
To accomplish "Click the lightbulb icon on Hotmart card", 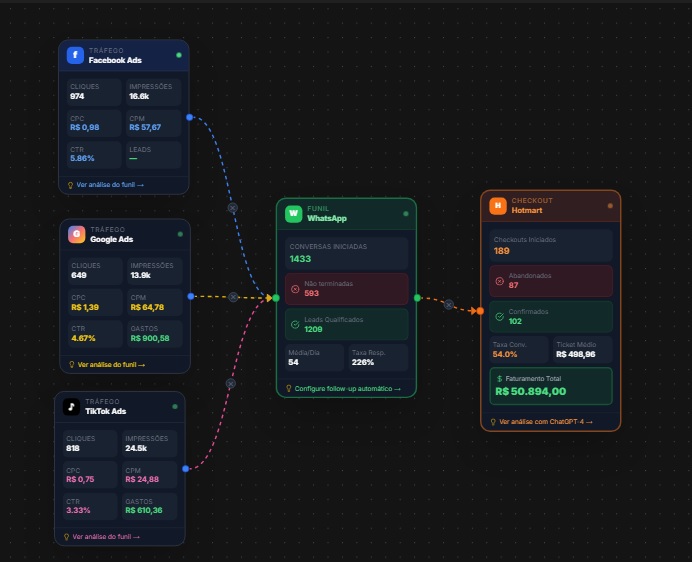I will (x=493, y=422).
